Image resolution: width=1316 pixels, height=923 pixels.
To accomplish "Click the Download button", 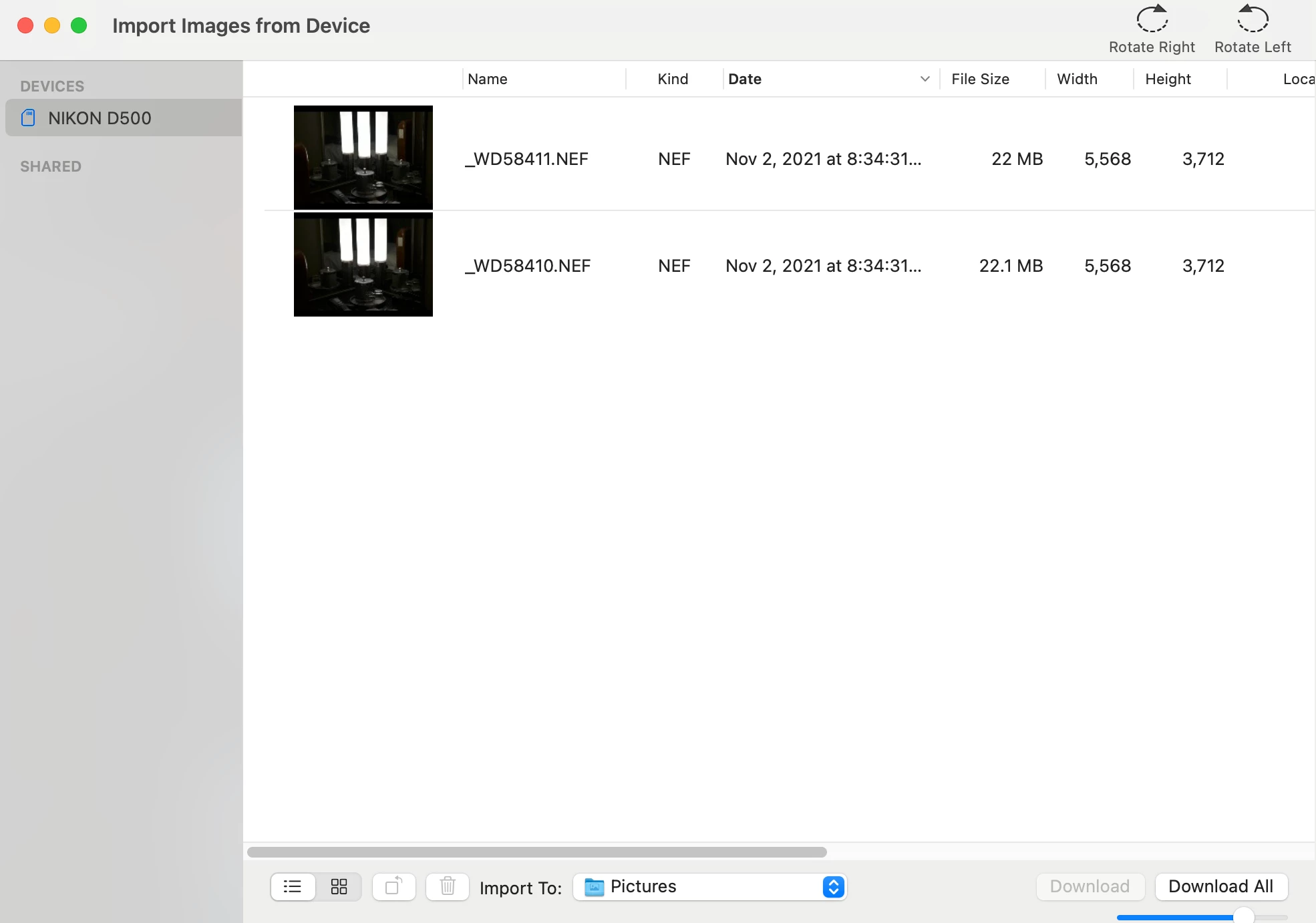I will [1090, 887].
